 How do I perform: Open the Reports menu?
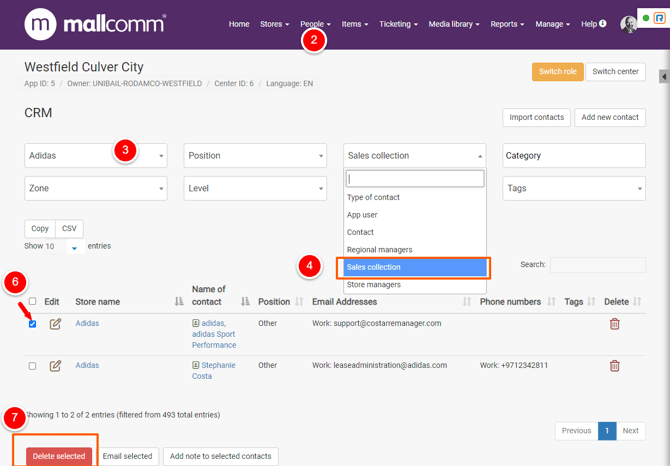pyautogui.click(x=507, y=24)
